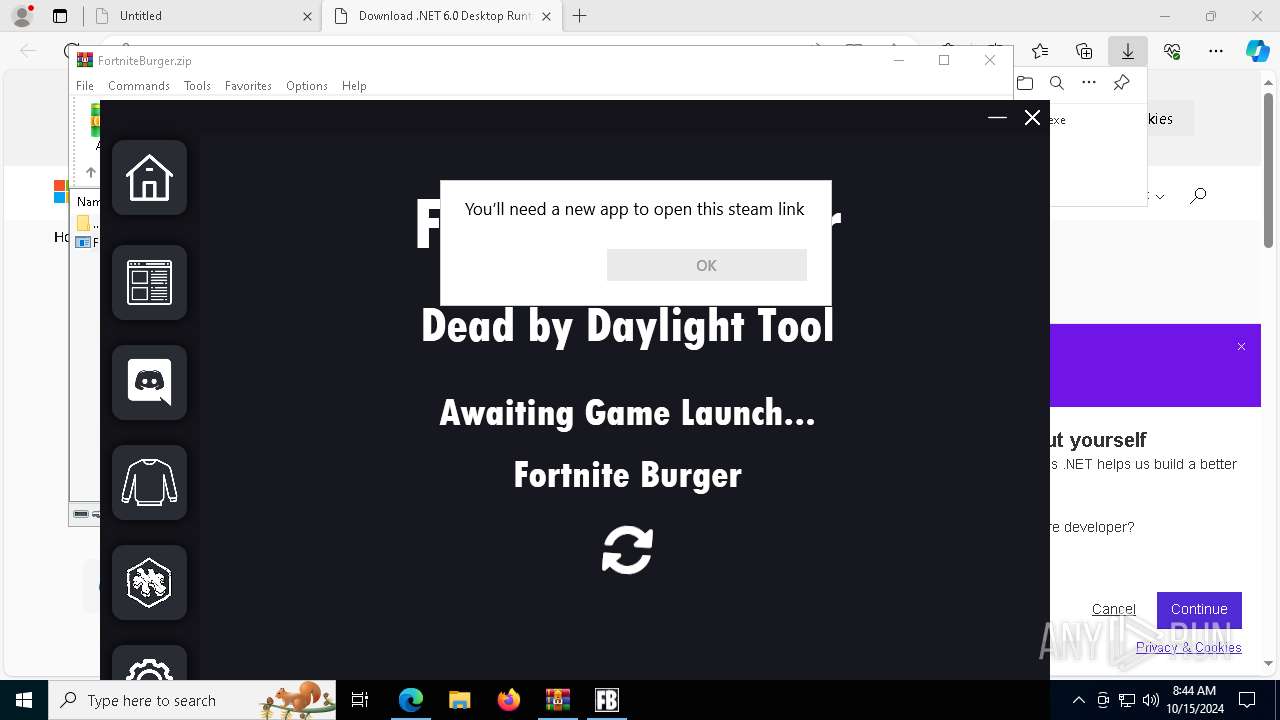The width and height of the screenshot is (1280, 720).
Task: Close the Untitled tab
Action: click(x=307, y=16)
